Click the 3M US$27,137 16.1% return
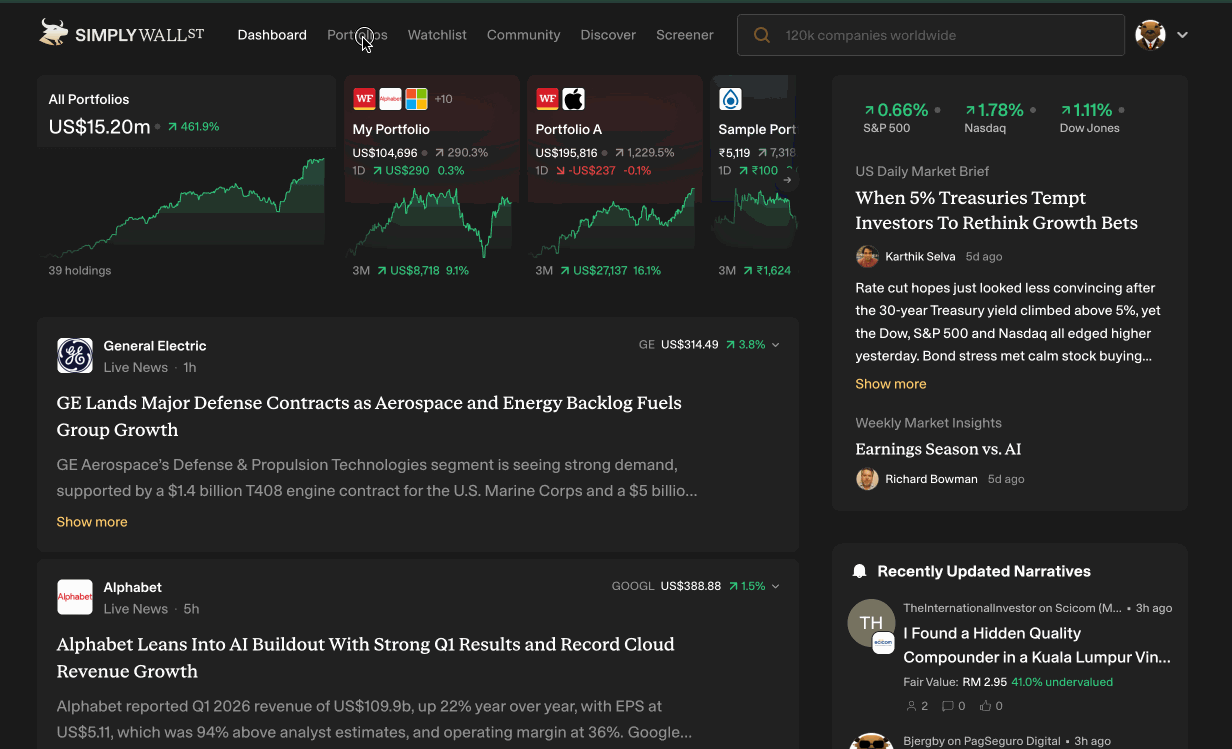Viewport: 1232px width, 749px height. point(598,271)
